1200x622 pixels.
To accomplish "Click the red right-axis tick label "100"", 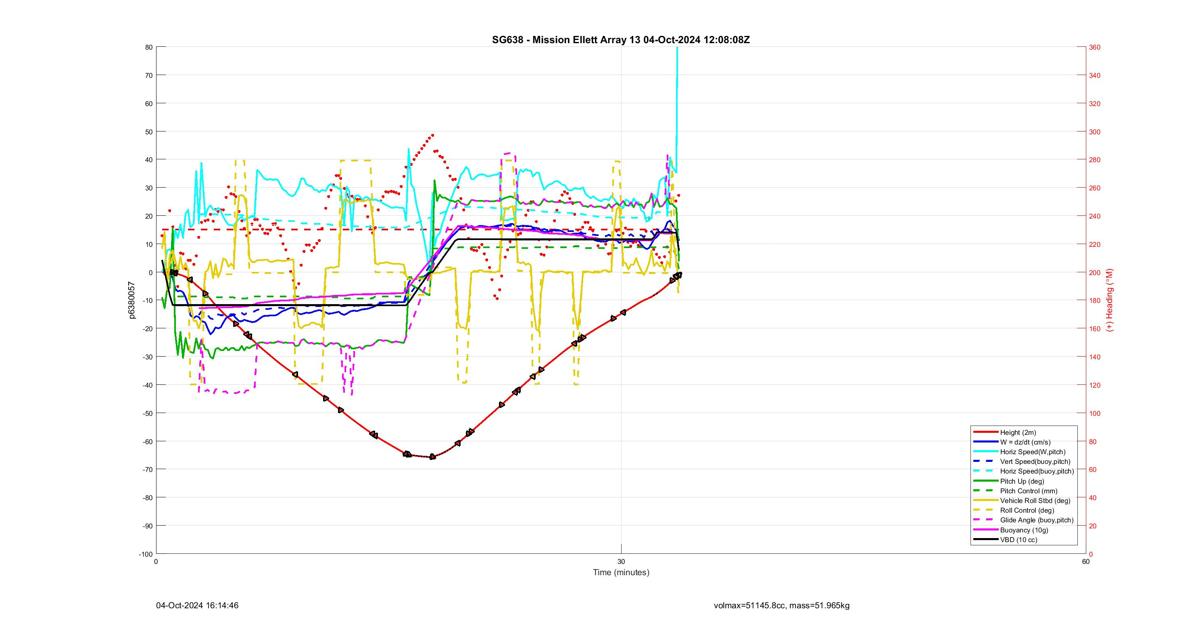I will pyautogui.click(x=1094, y=413).
